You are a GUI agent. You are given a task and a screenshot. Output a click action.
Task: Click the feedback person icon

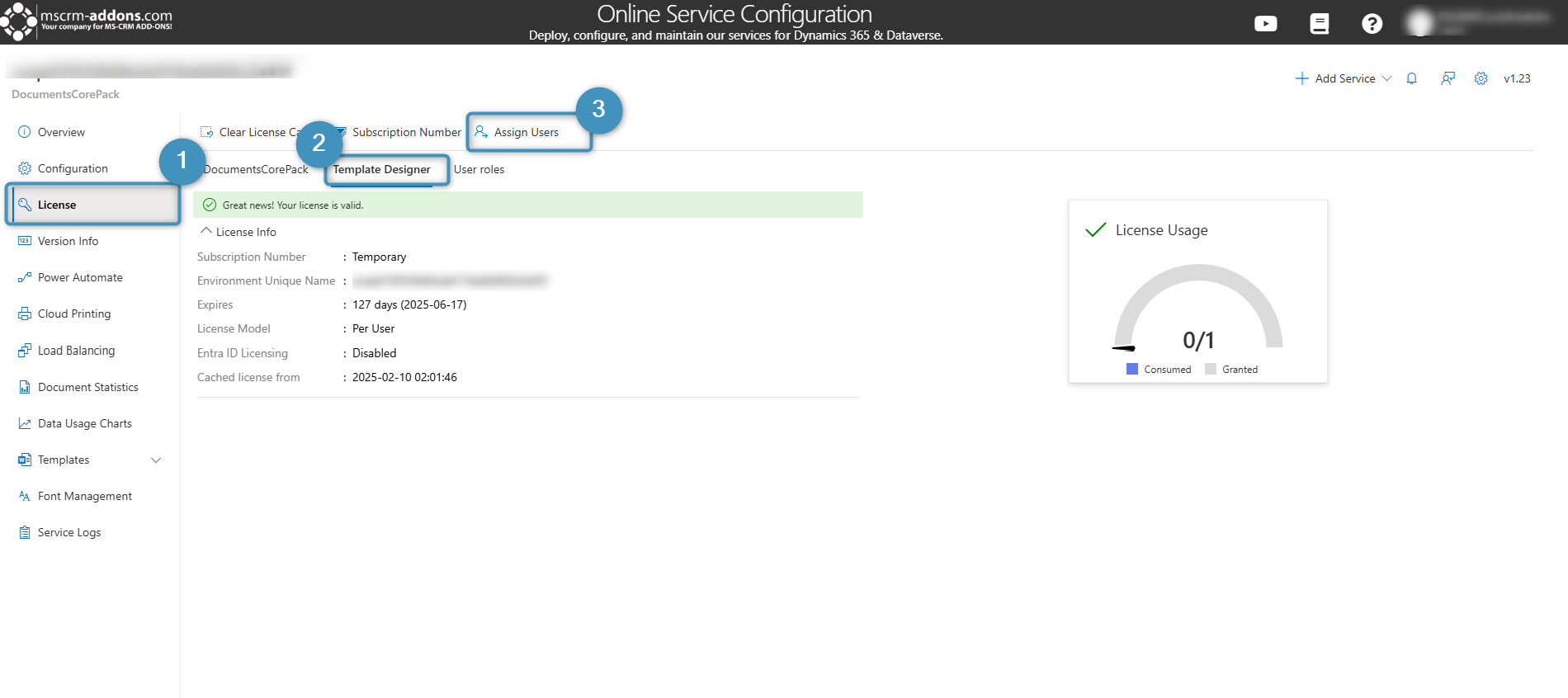click(x=1448, y=78)
